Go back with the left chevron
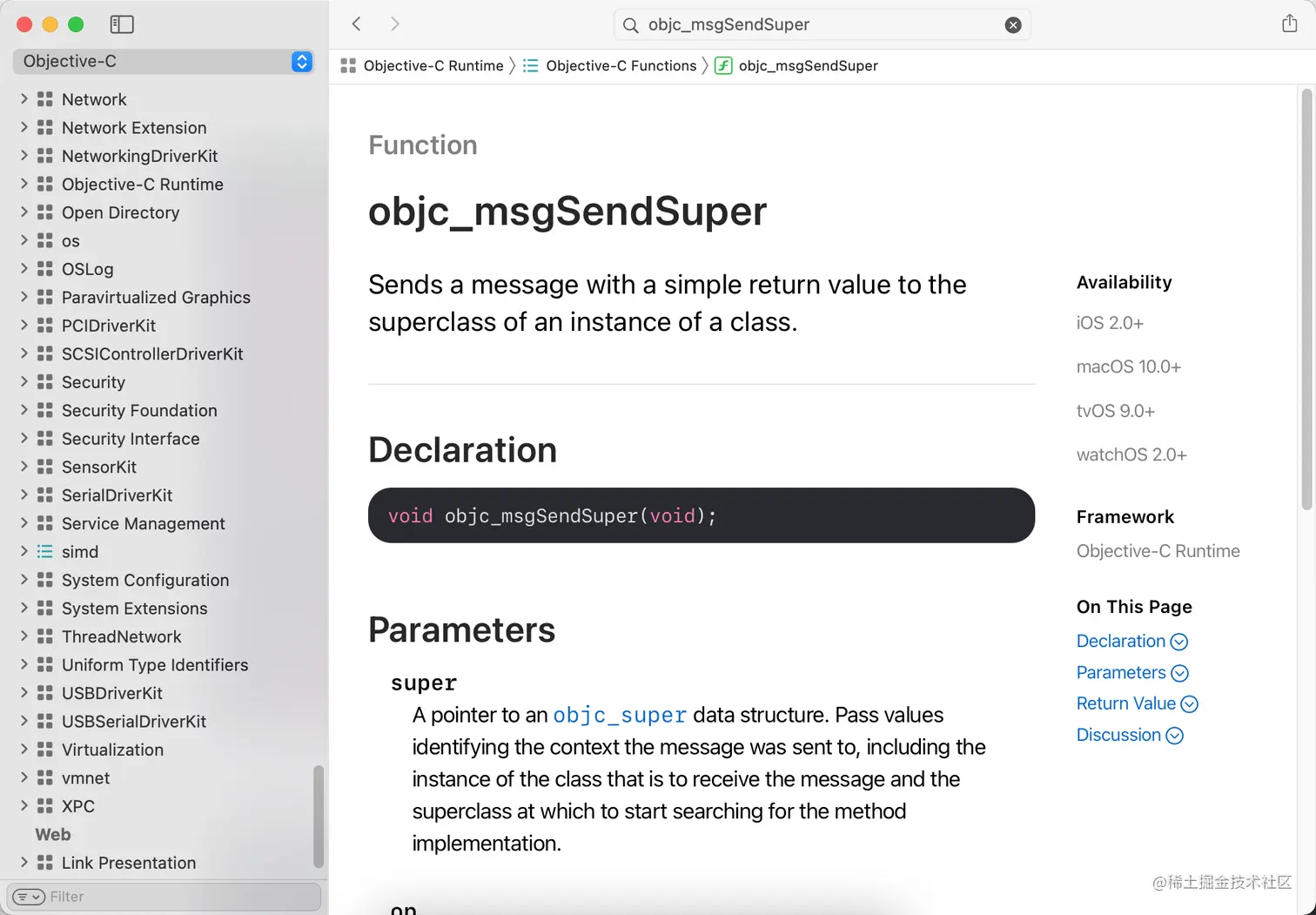 356,24
